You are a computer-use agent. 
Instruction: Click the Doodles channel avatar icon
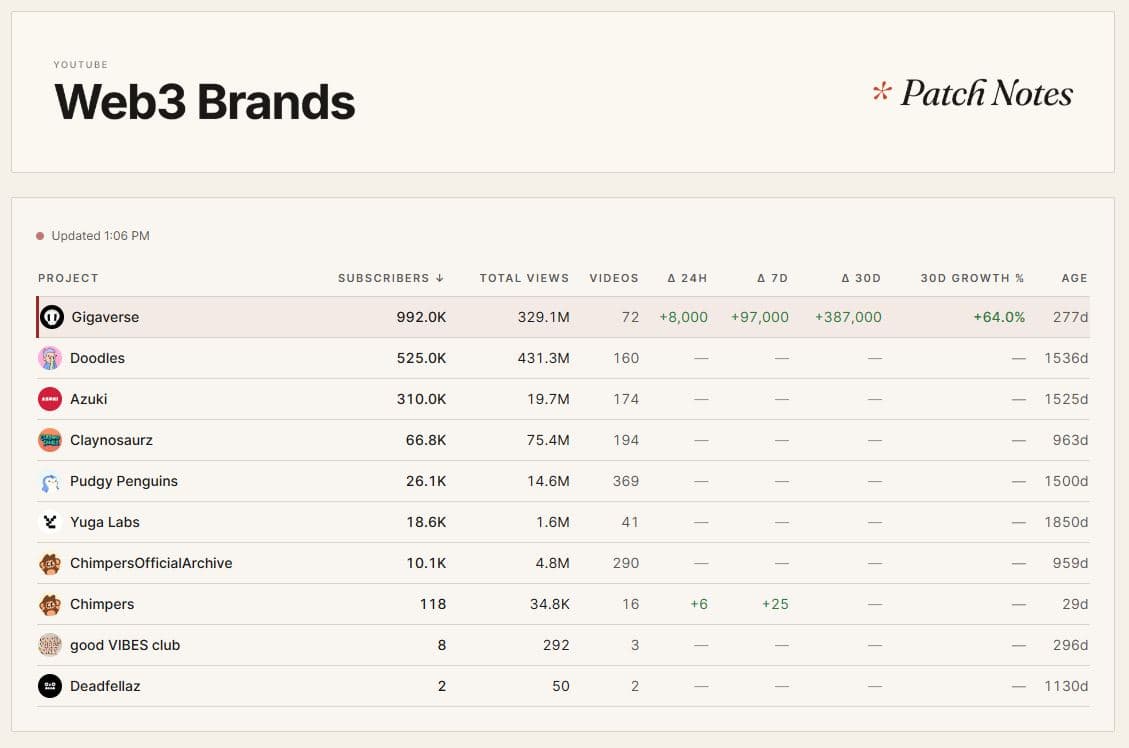point(50,358)
